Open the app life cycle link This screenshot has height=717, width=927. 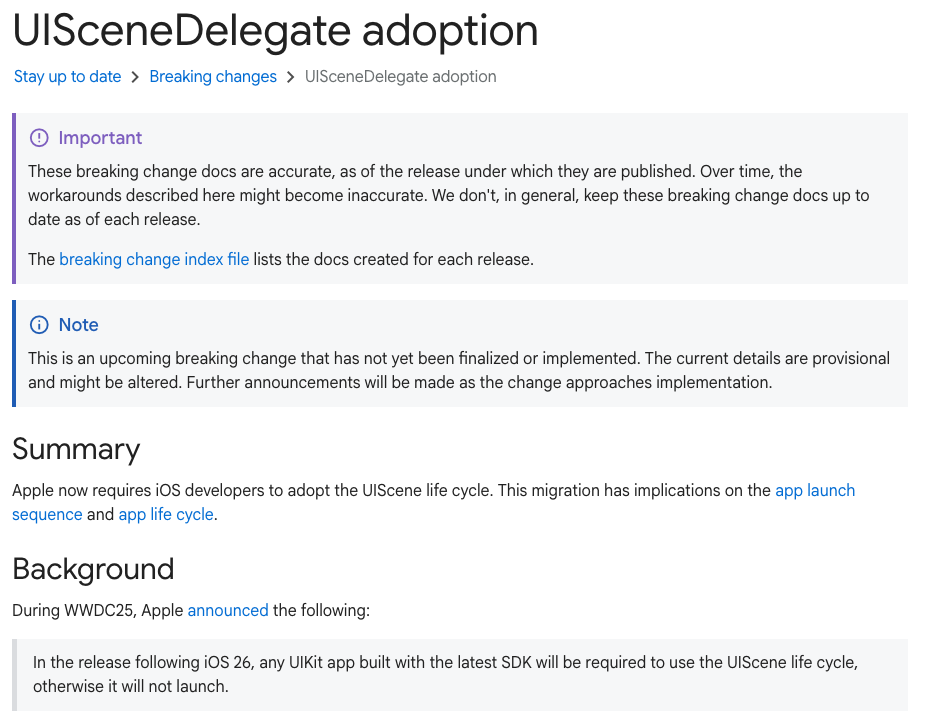click(x=166, y=514)
